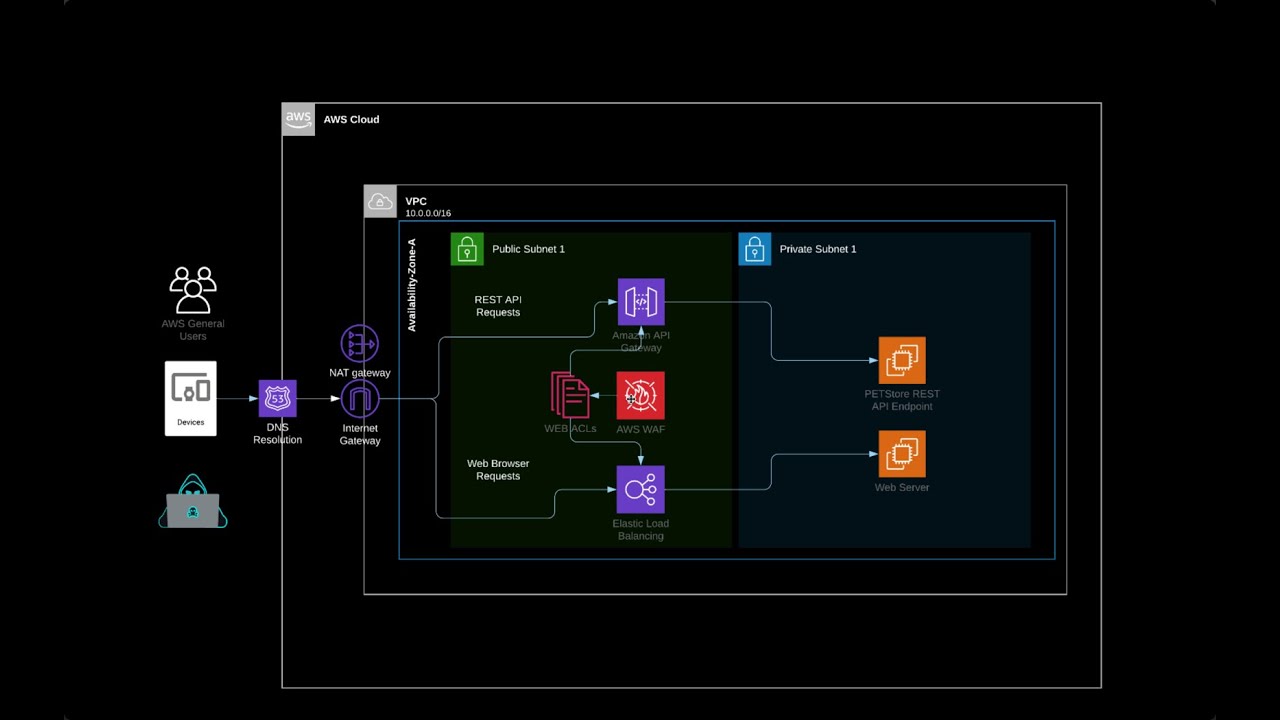The height and width of the screenshot is (720, 1280).
Task: Click the Amazon API Gateway label
Action: (641, 341)
